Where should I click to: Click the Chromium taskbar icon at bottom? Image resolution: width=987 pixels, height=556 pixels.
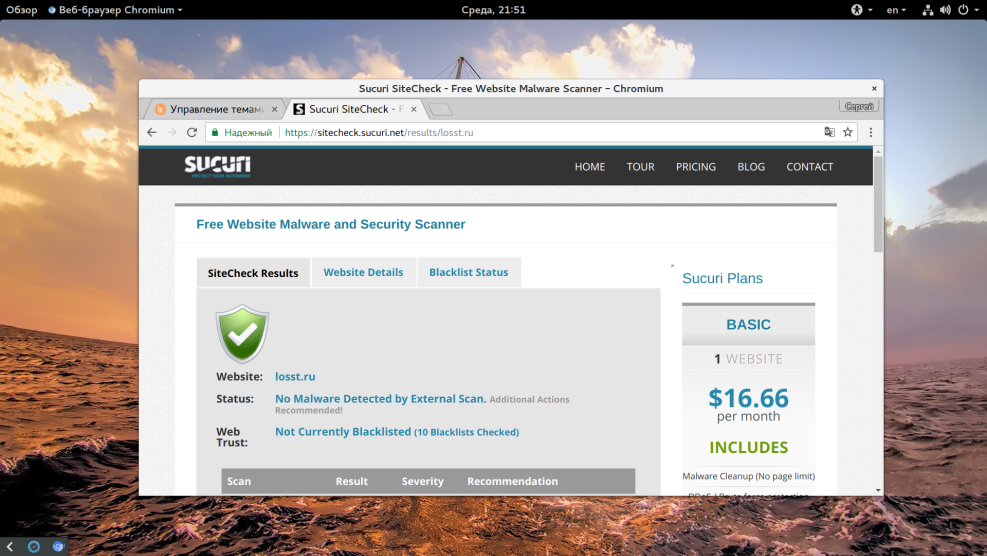point(58,547)
